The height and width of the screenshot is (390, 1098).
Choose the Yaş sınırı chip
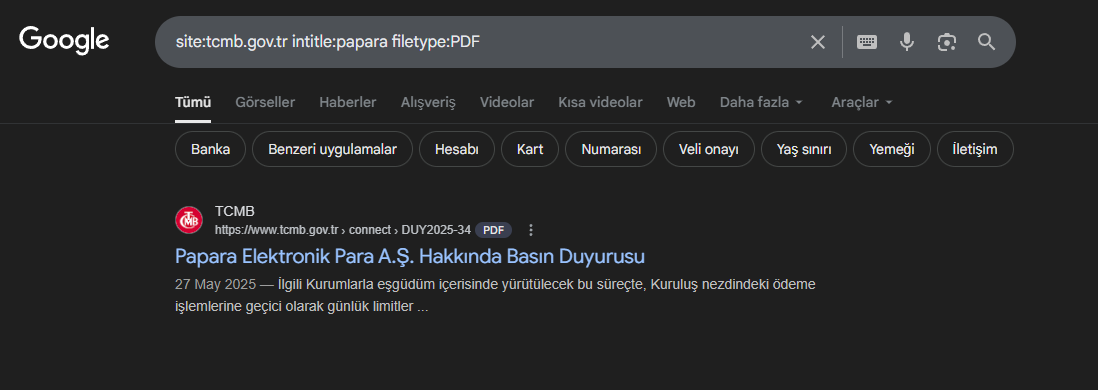pyautogui.click(x=804, y=149)
